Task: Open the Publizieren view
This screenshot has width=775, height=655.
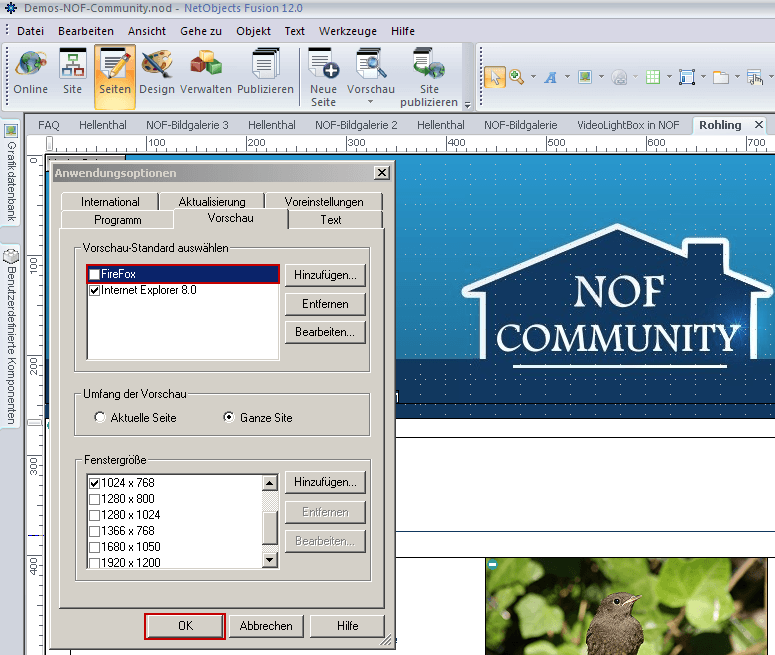Action: pyautogui.click(x=265, y=72)
